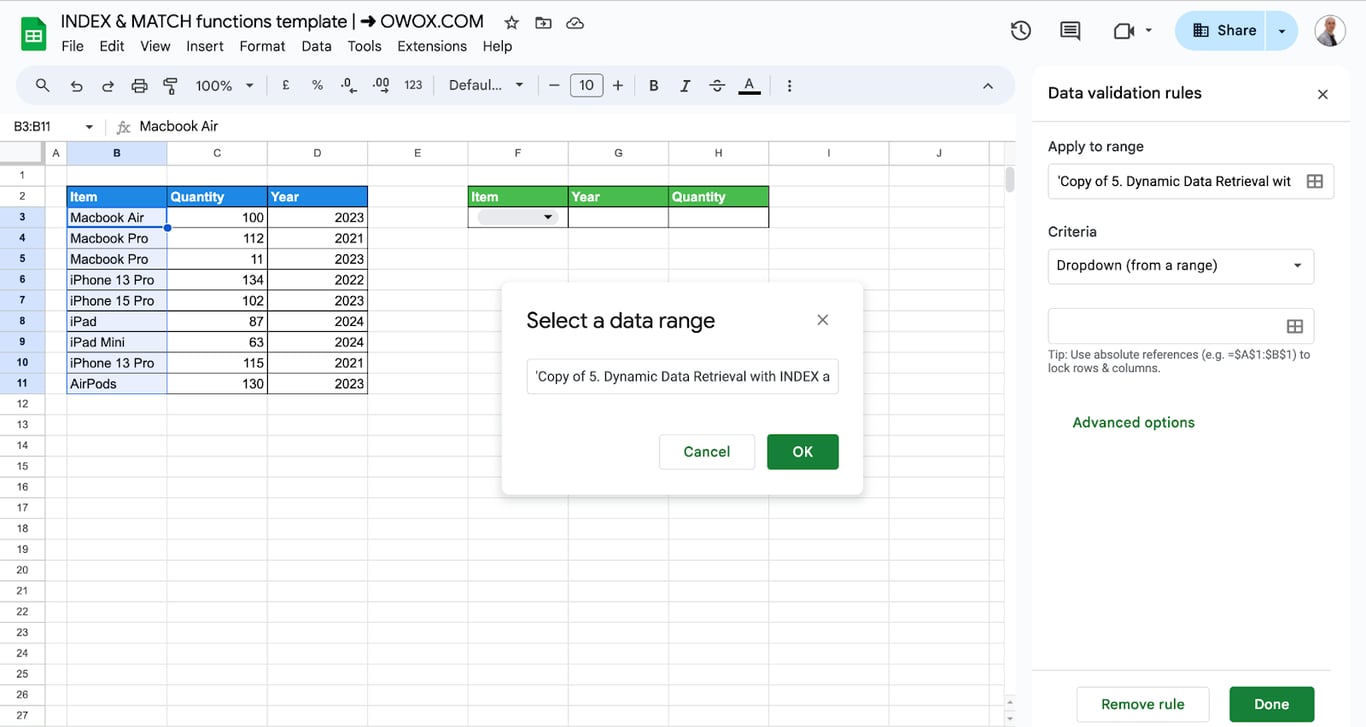Star this spreadsheet document
Viewport: 1366px width, 727px height.
pos(511,22)
